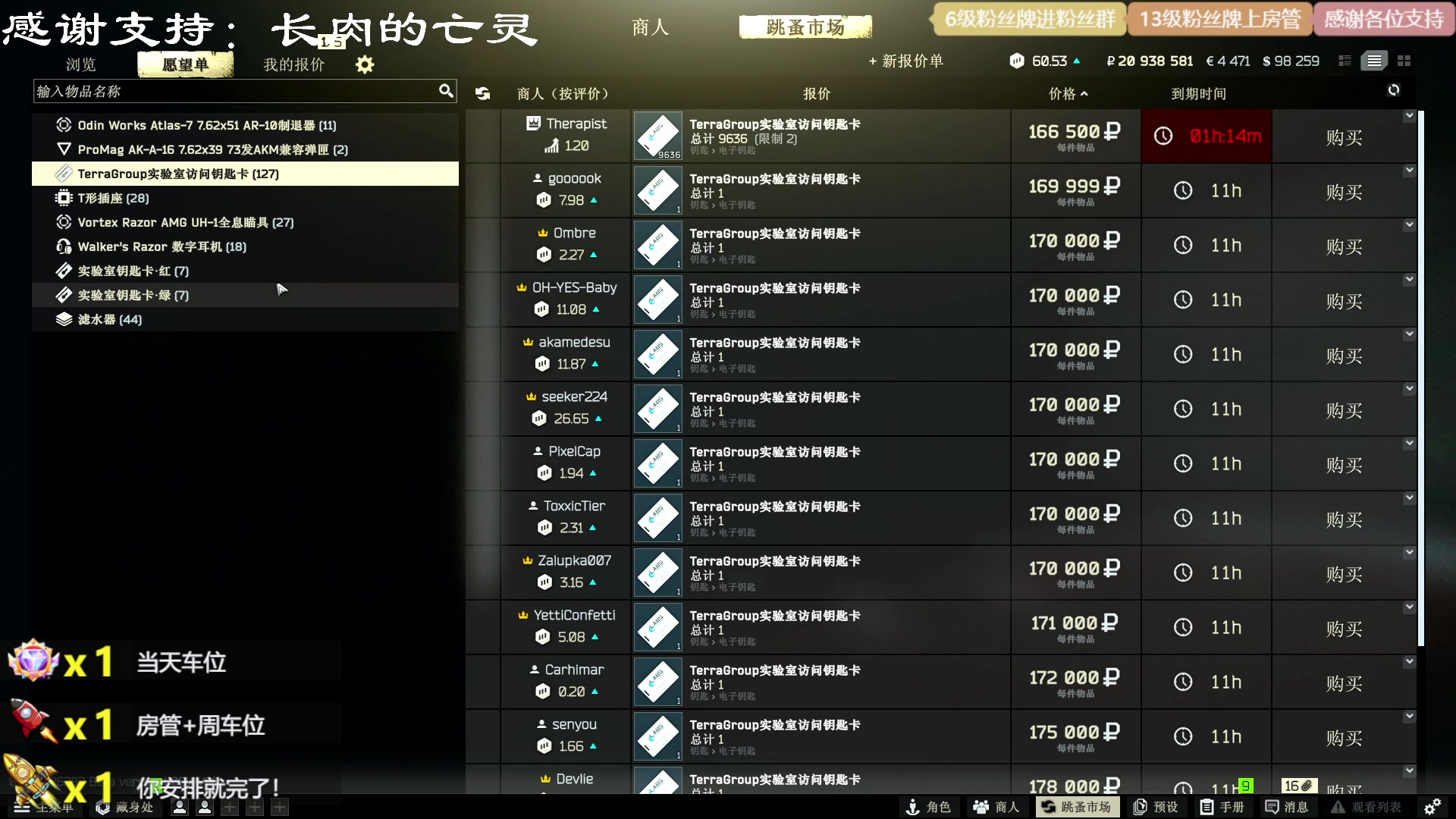Select the highlighted normal list view

point(1374,61)
